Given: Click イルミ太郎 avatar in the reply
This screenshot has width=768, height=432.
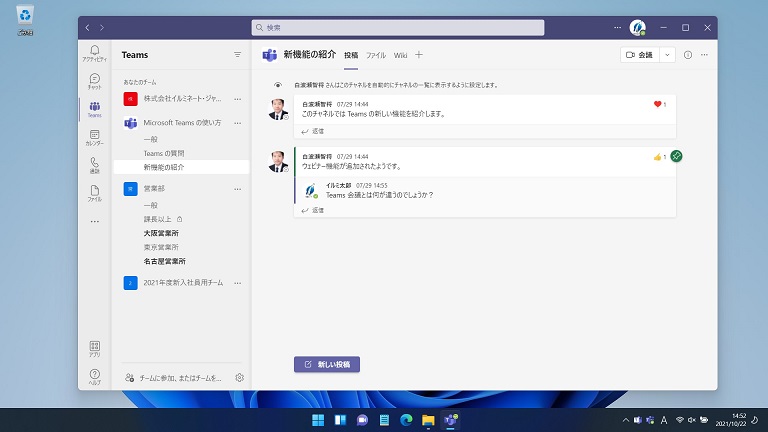Looking at the screenshot, I should click(x=311, y=190).
